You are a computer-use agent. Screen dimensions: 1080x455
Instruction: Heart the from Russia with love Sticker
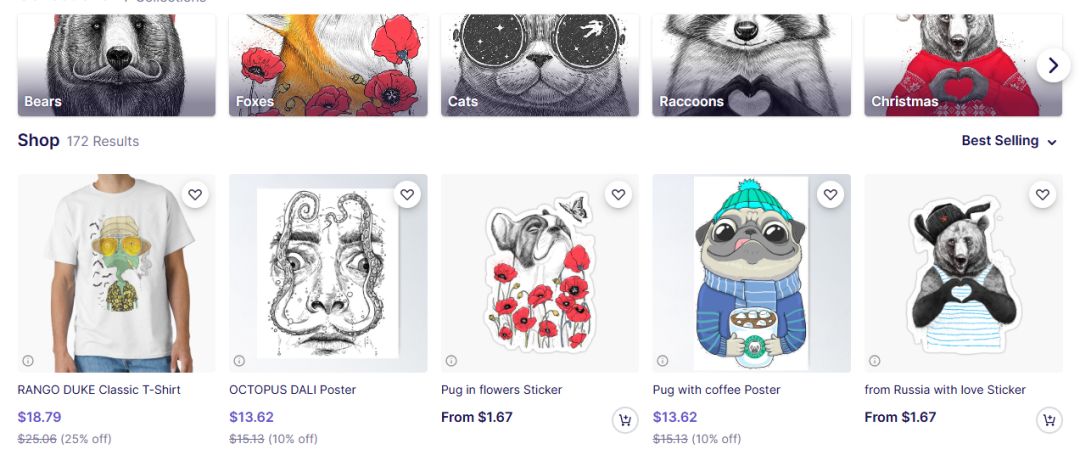pyautogui.click(x=1043, y=195)
